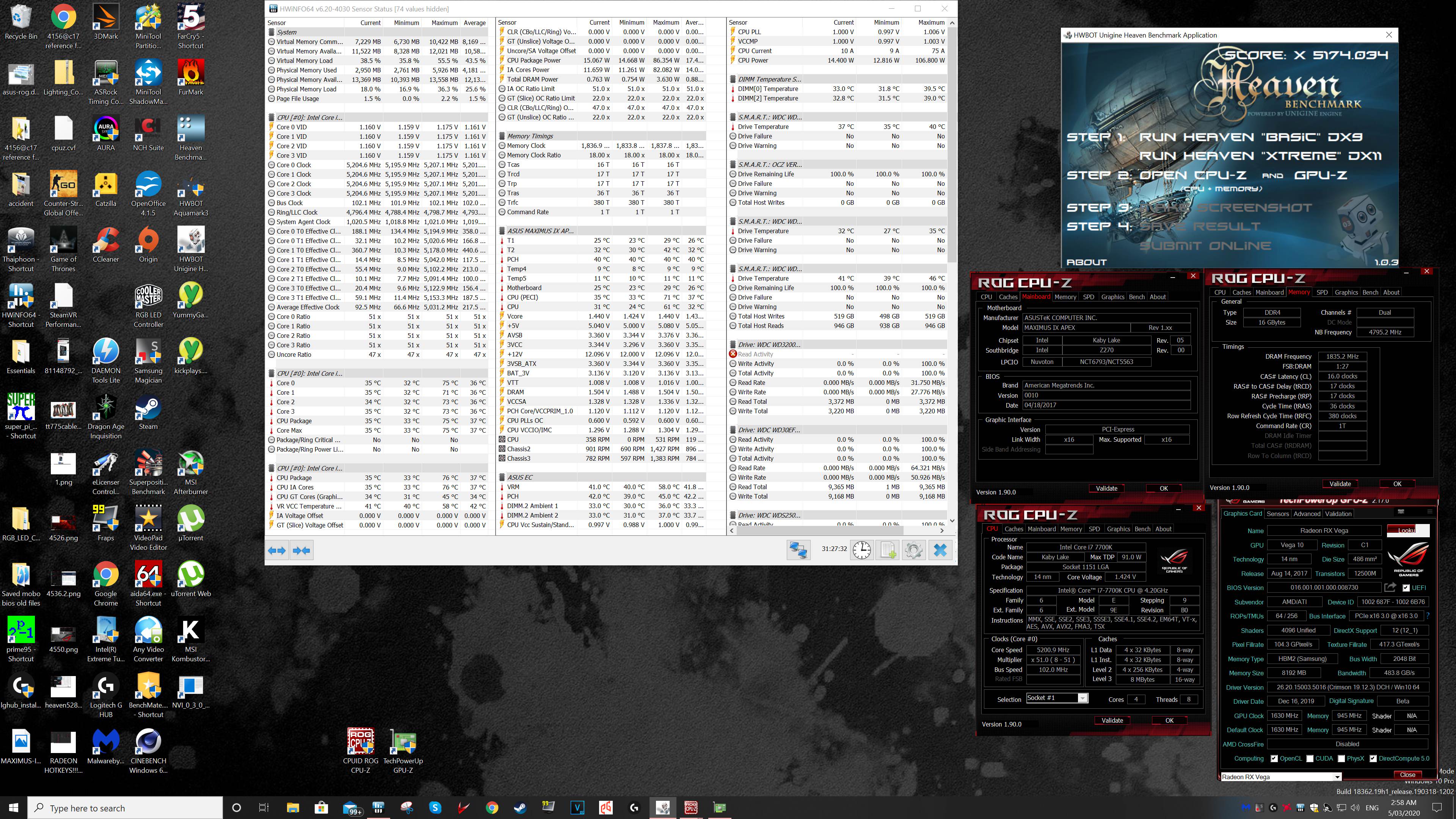
Task: Click GPU-Z Close button
Action: [x=1407, y=775]
